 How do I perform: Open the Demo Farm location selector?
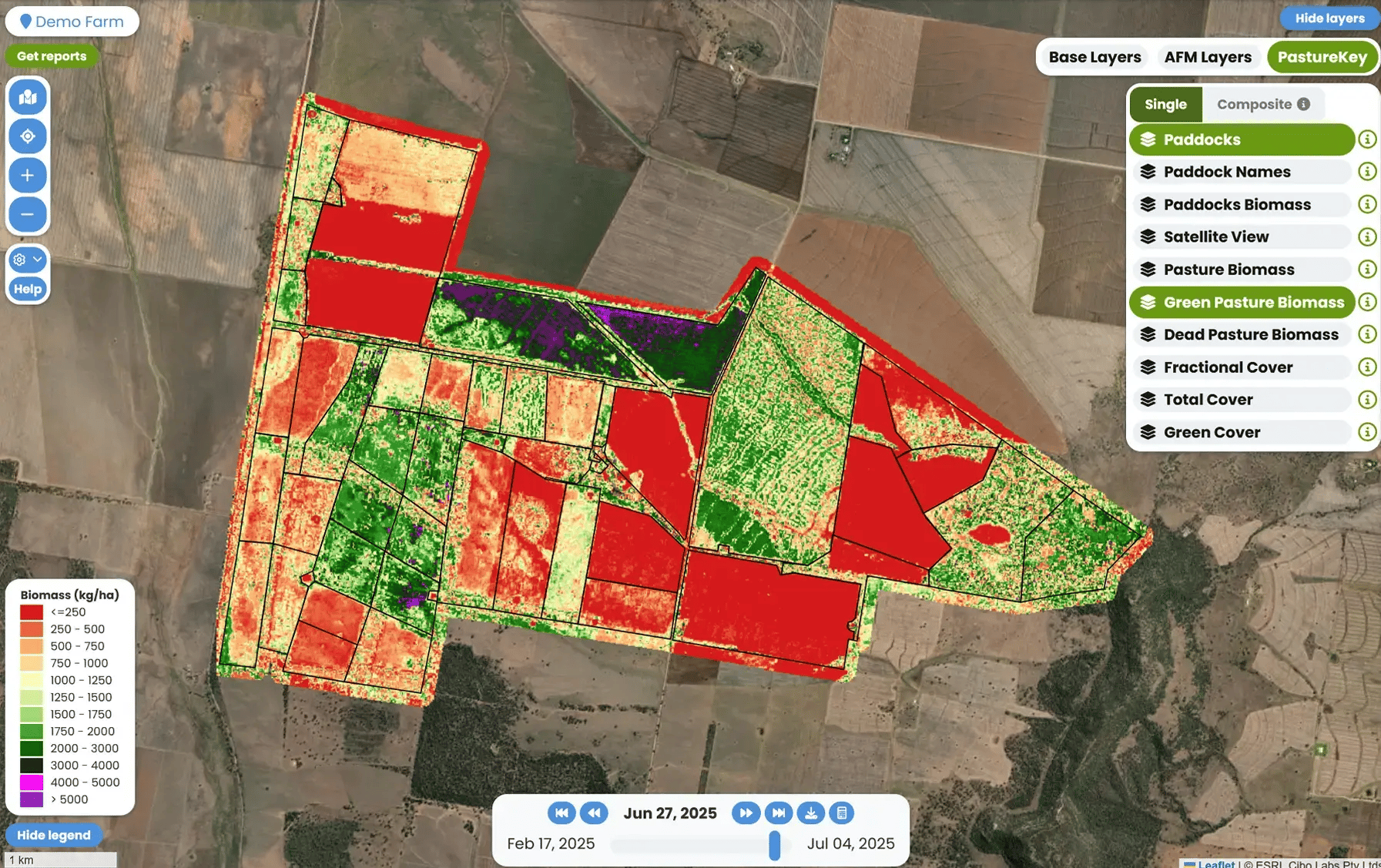point(72,22)
